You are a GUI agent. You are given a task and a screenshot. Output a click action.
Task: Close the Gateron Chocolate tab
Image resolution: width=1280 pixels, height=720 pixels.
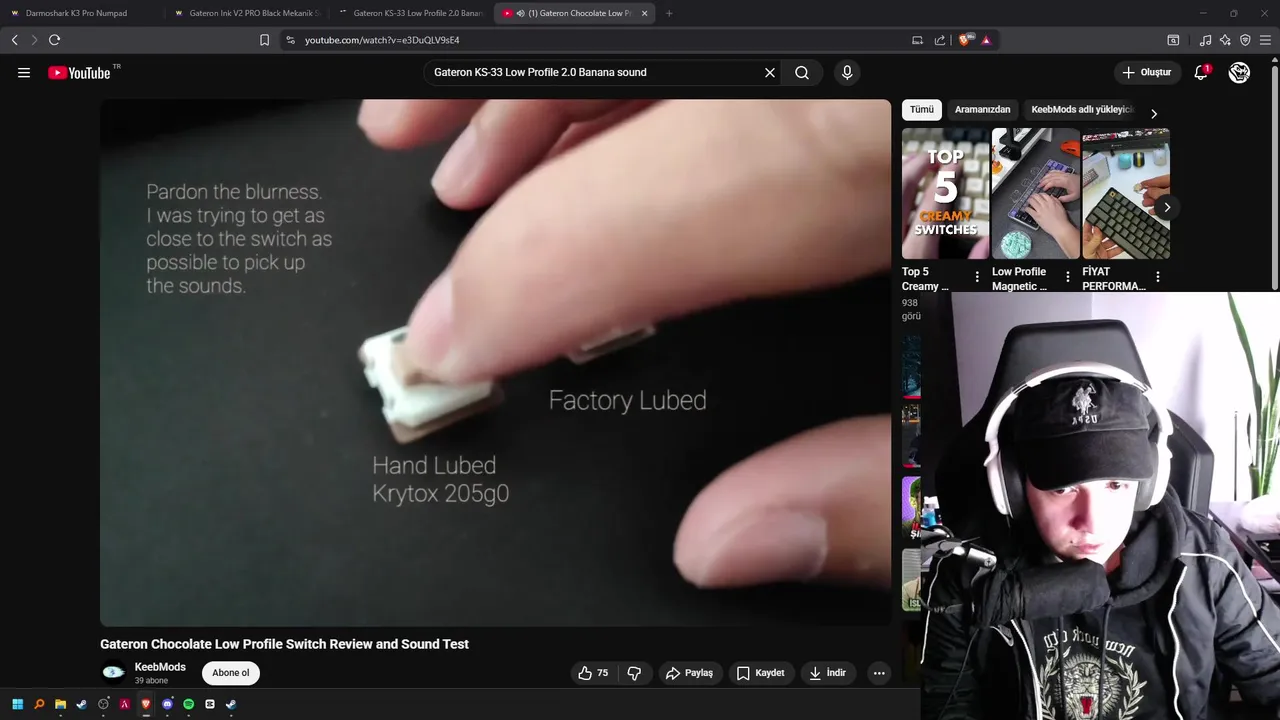pyautogui.click(x=644, y=13)
